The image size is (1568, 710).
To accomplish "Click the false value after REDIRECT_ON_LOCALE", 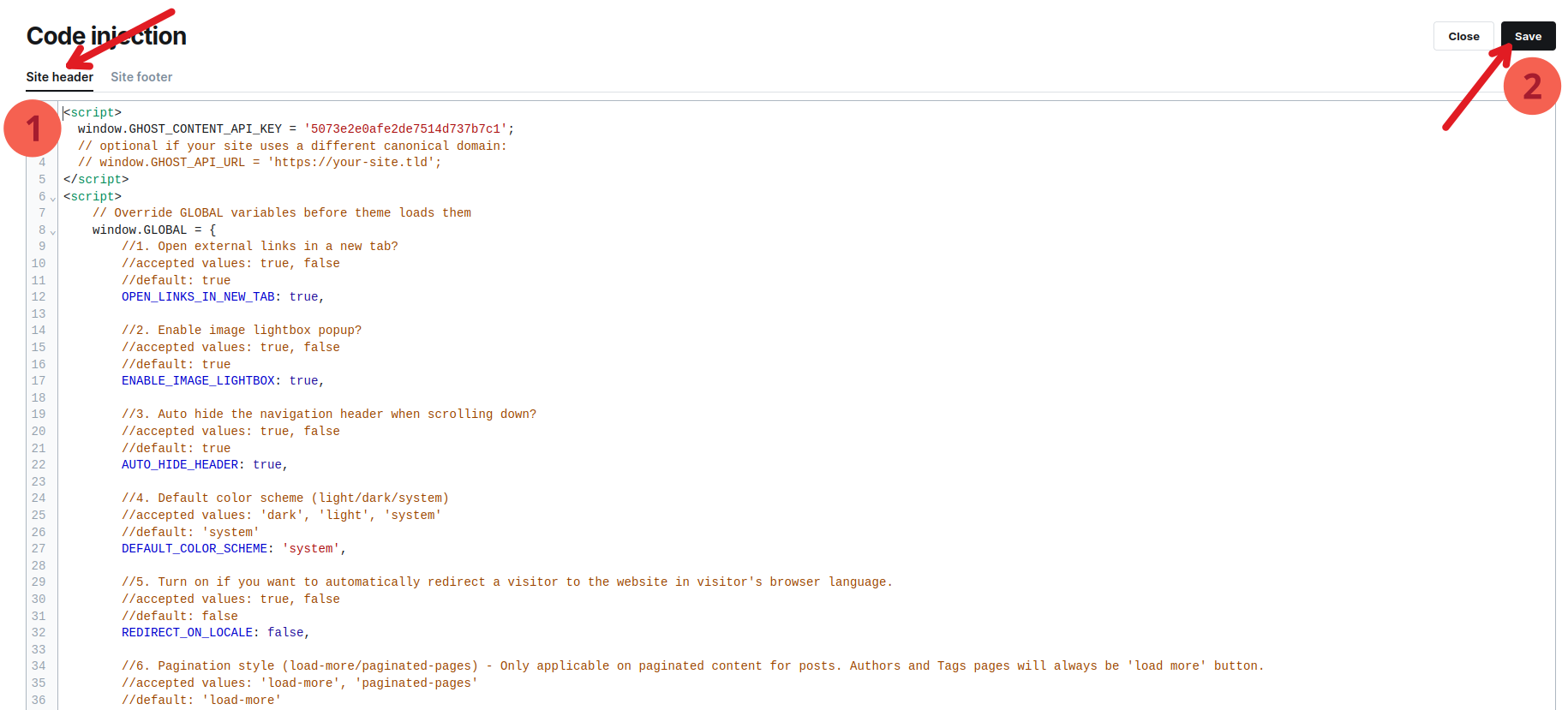I will pos(285,633).
